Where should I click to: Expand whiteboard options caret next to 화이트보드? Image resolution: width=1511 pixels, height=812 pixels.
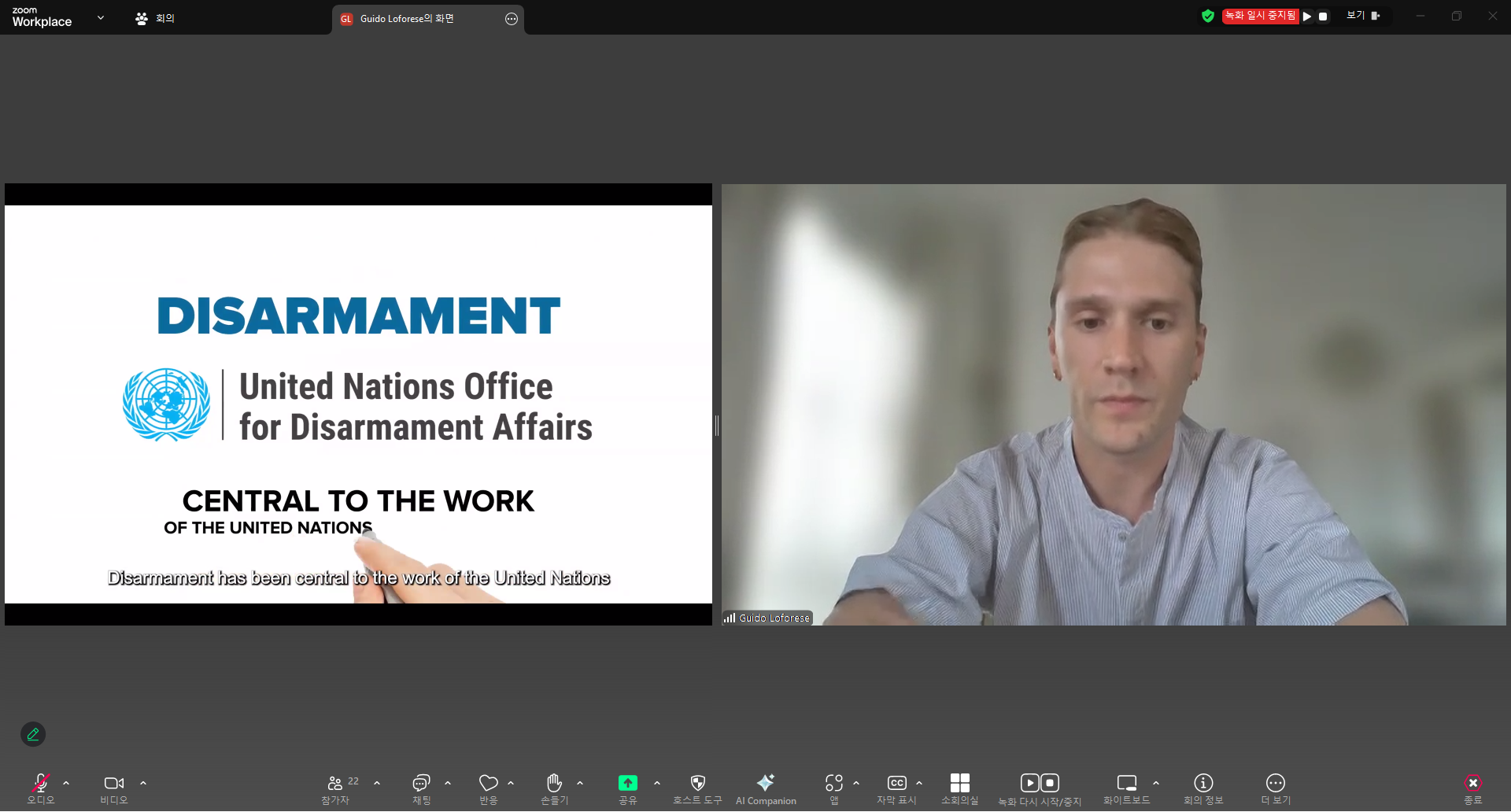(x=1156, y=784)
